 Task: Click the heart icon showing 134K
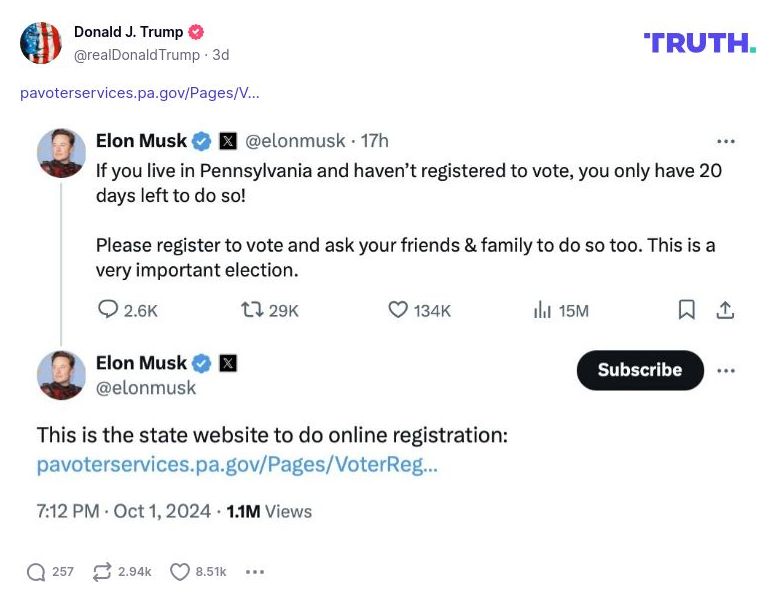[x=398, y=310]
